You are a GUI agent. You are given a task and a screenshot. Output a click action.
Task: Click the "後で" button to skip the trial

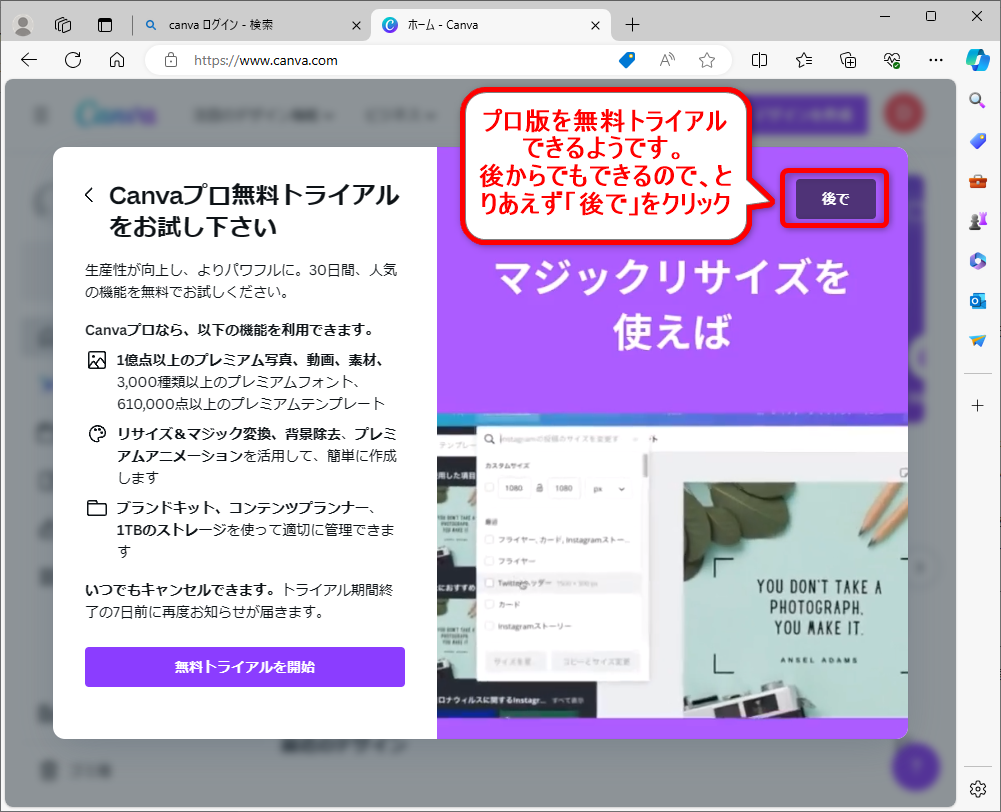coord(835,199)
